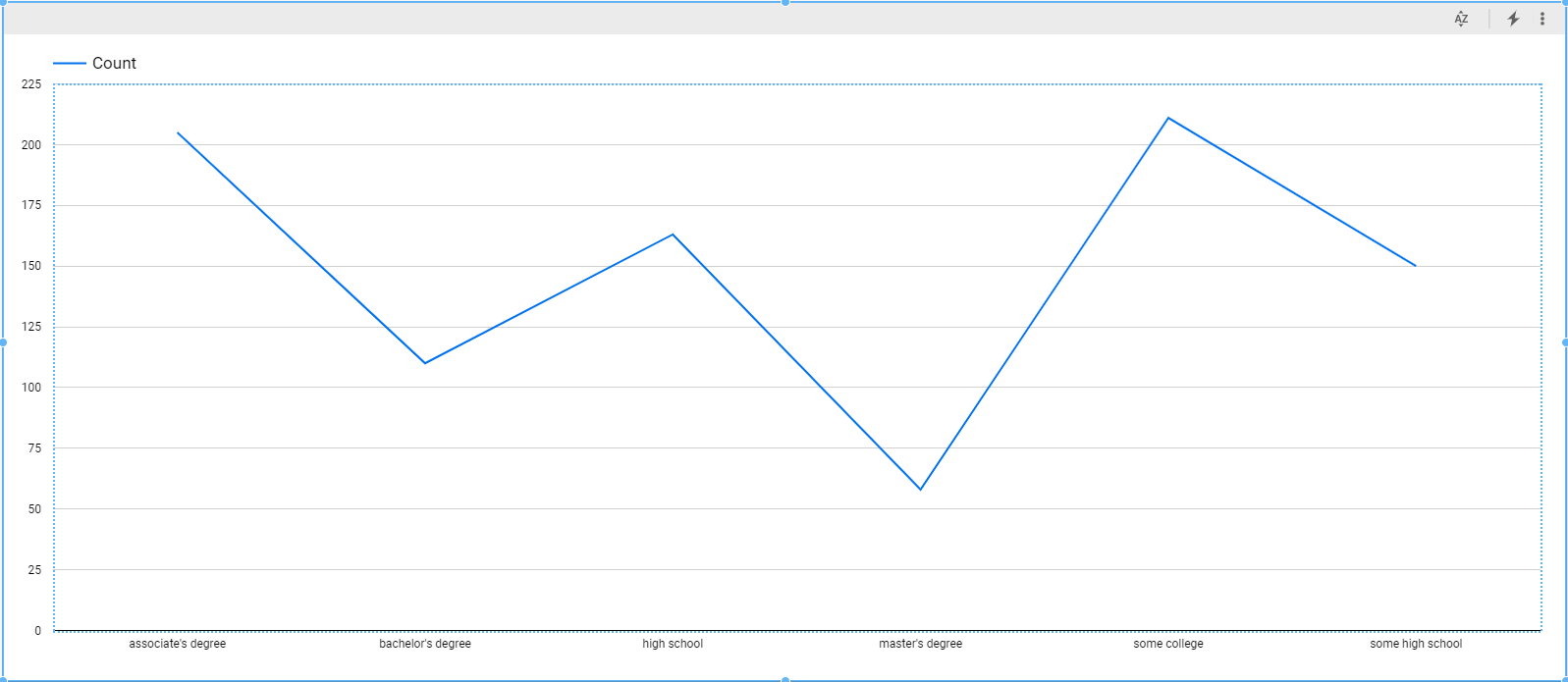Click the Count legend label
Viewport: 1568px width, 682px height.
(114, 63)
